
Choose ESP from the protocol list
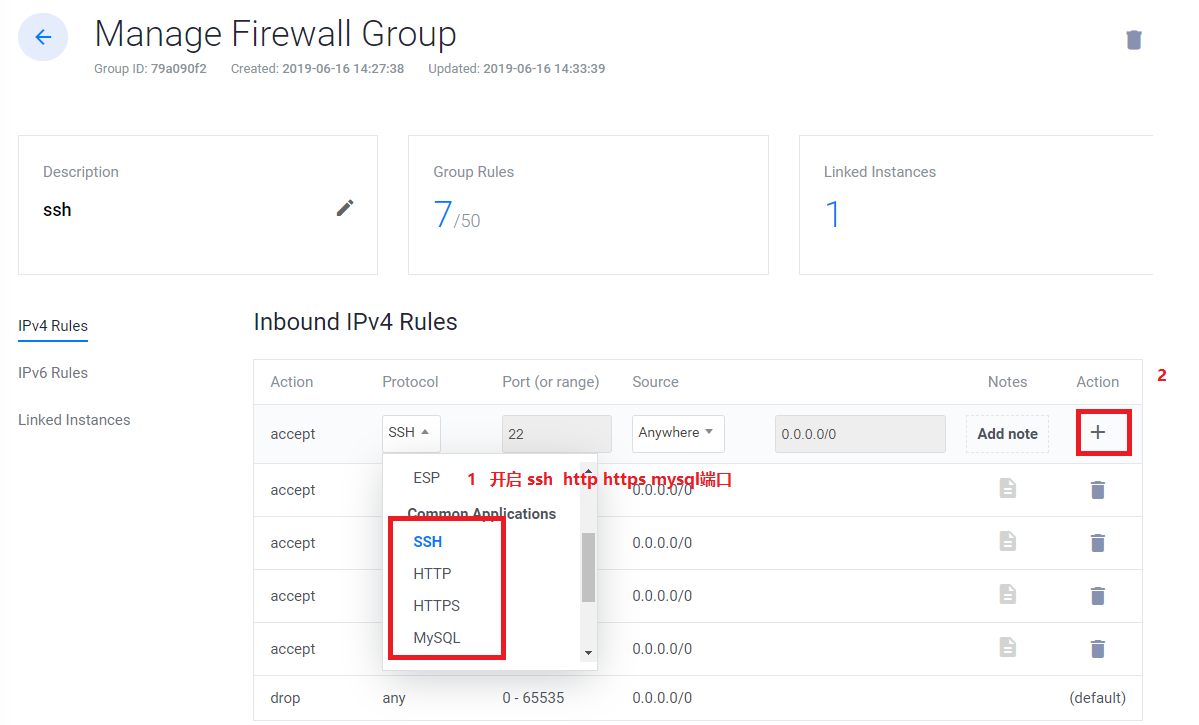point(427,478)
